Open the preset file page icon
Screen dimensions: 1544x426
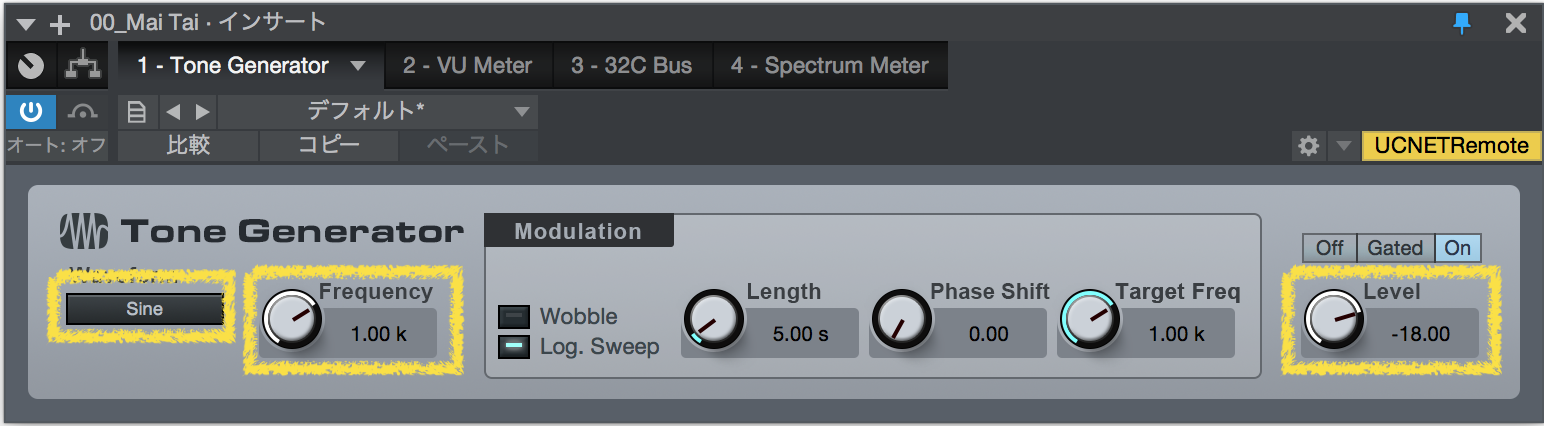pyautogui.click(x=136, y=111)
